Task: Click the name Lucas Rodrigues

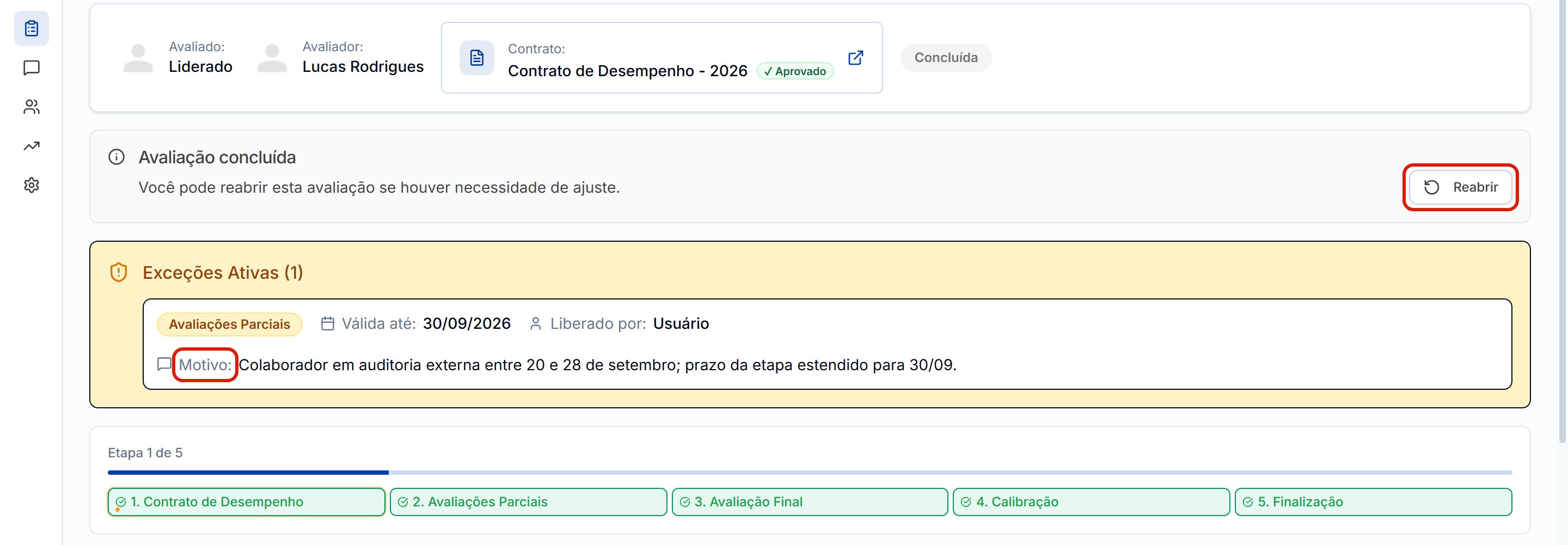Action: tap(363, 66)
